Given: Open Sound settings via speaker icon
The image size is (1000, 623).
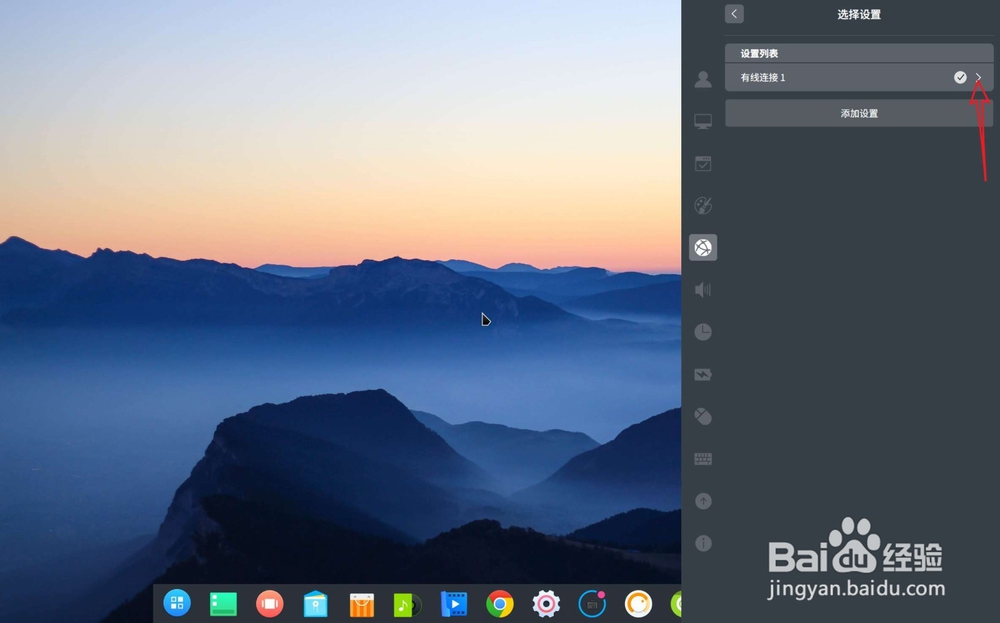Looking at the screenshot, I should point(703,289).
